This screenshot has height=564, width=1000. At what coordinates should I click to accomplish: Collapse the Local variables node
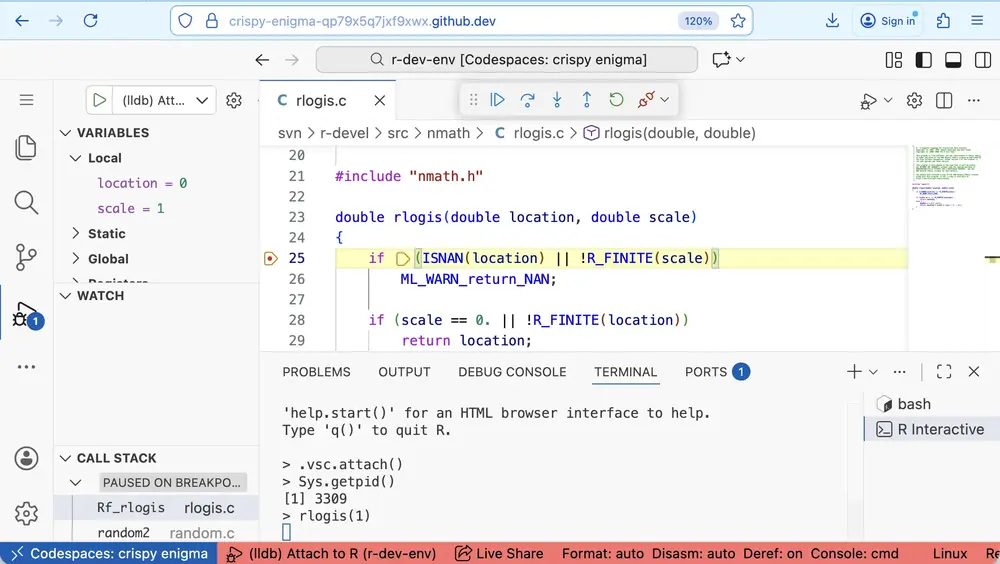tap(77, 158)
